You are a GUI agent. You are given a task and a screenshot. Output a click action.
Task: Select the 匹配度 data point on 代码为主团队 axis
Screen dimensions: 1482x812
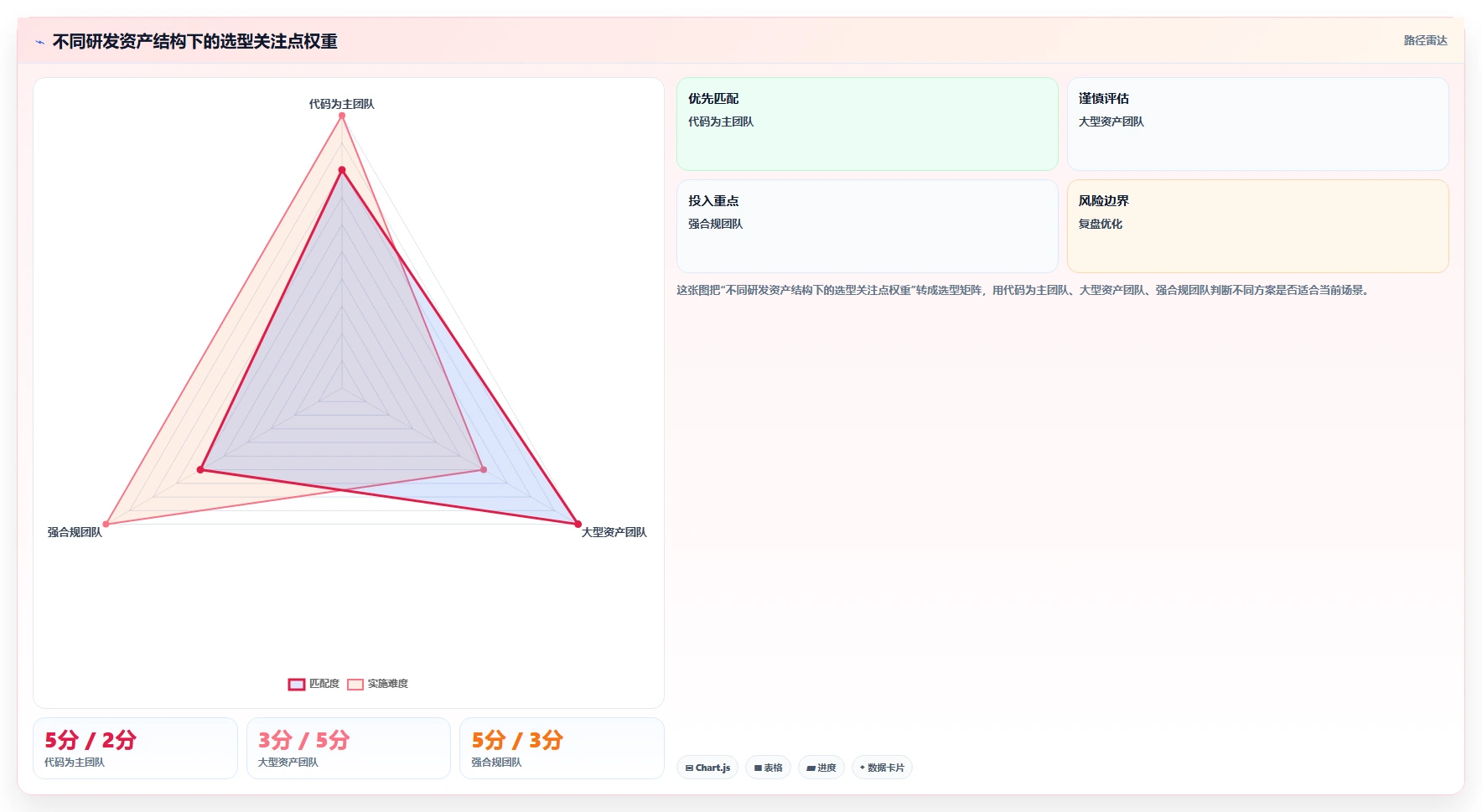coord(342,170)
